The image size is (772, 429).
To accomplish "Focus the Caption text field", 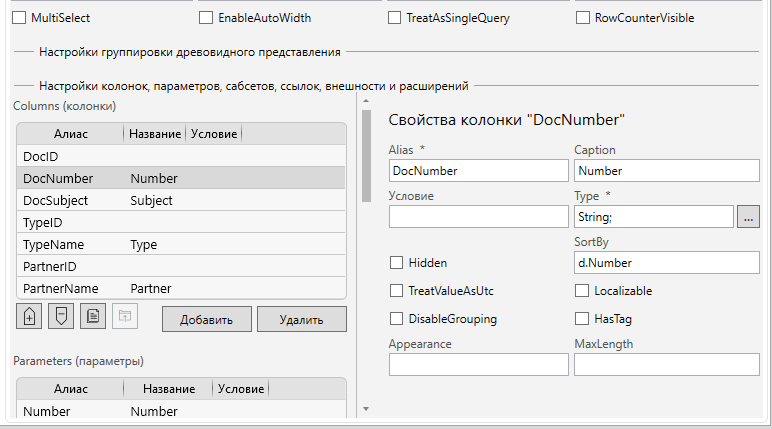I will [x=666, y=171].
